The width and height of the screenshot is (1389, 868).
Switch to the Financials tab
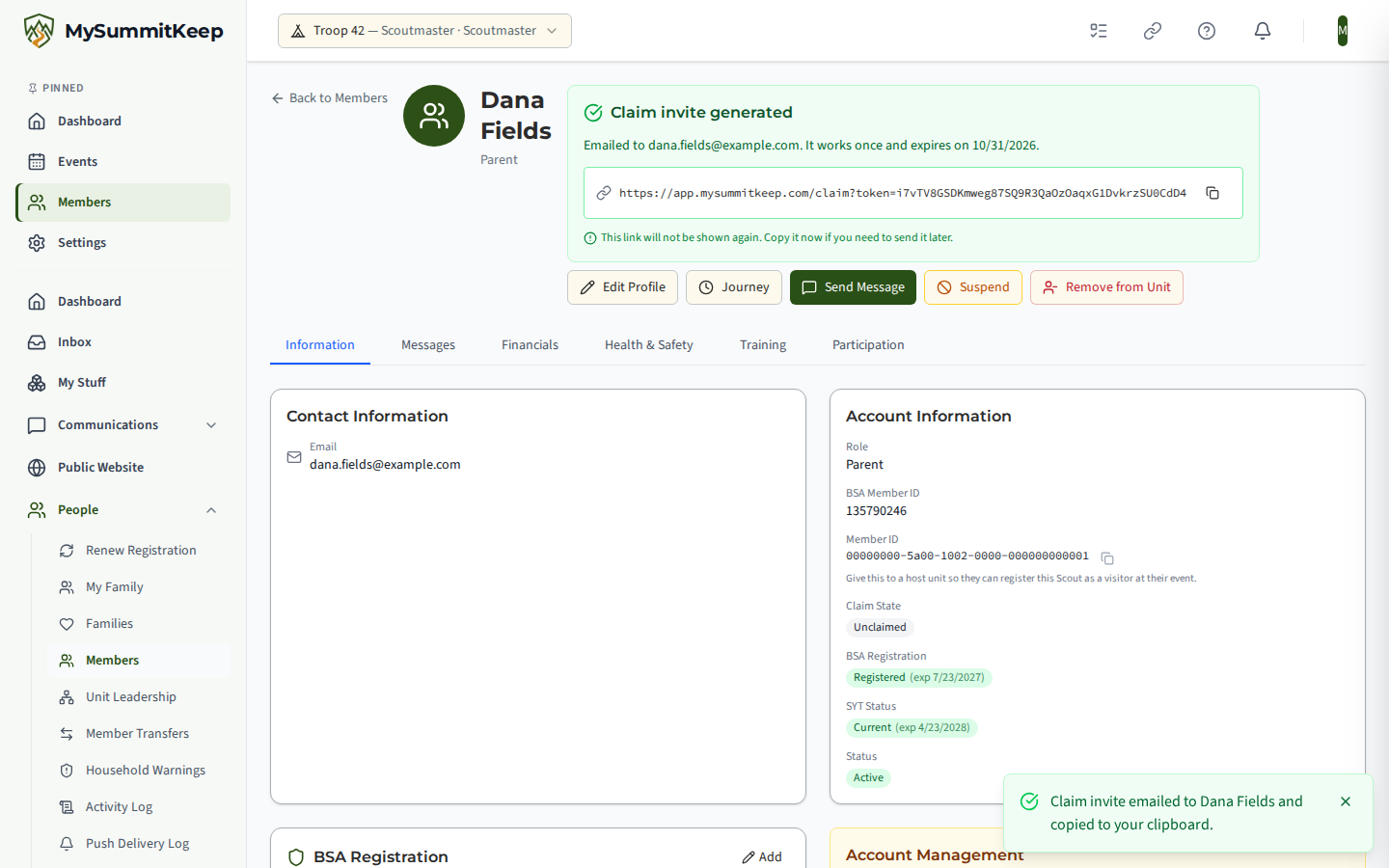click(530, 345)
